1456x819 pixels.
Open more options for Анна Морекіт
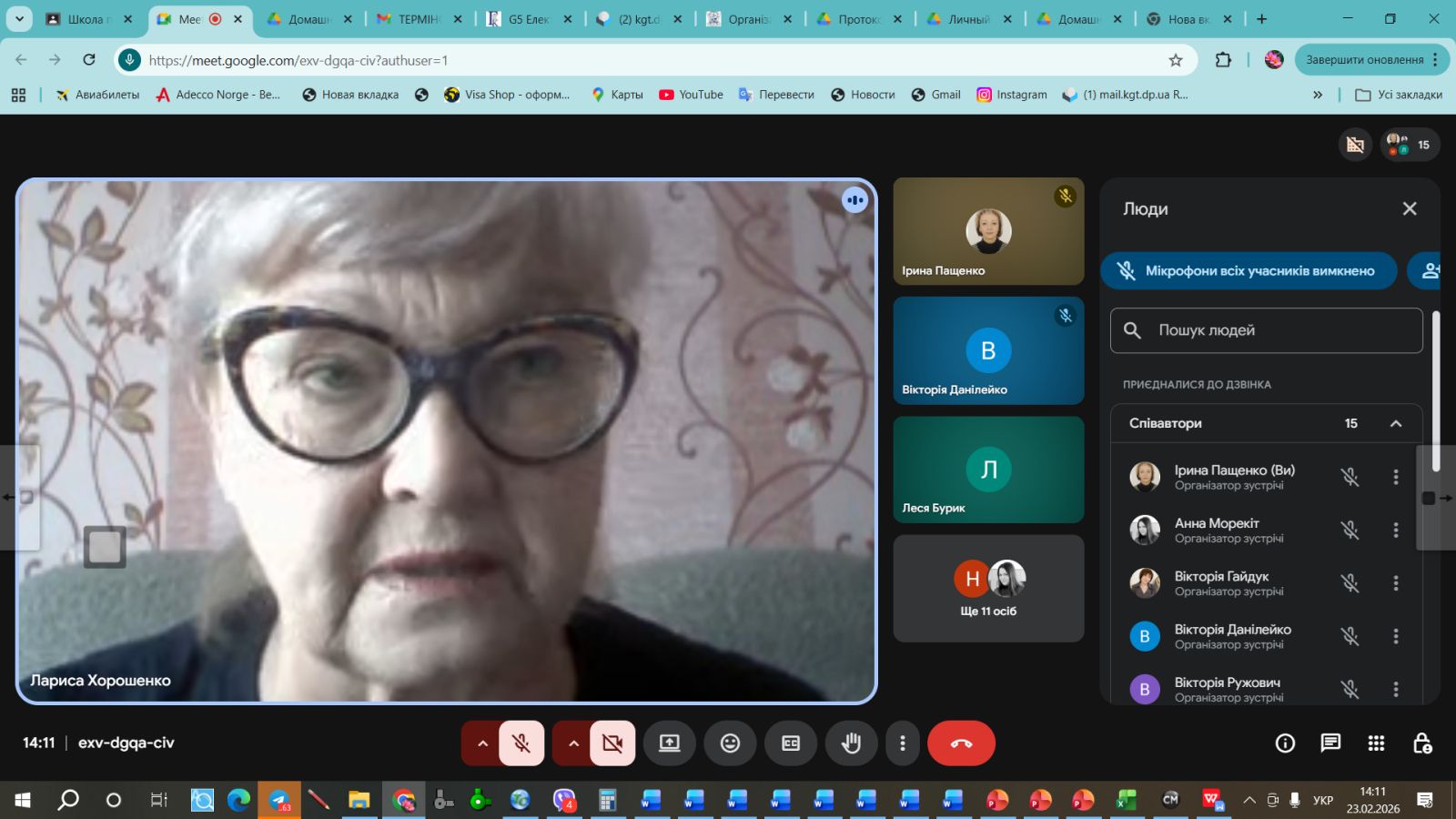[1395, 530]
